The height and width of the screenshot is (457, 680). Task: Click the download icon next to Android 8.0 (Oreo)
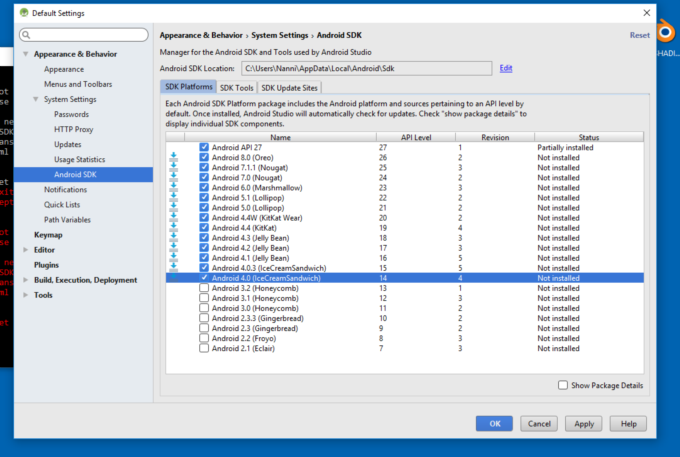point(173,157)
